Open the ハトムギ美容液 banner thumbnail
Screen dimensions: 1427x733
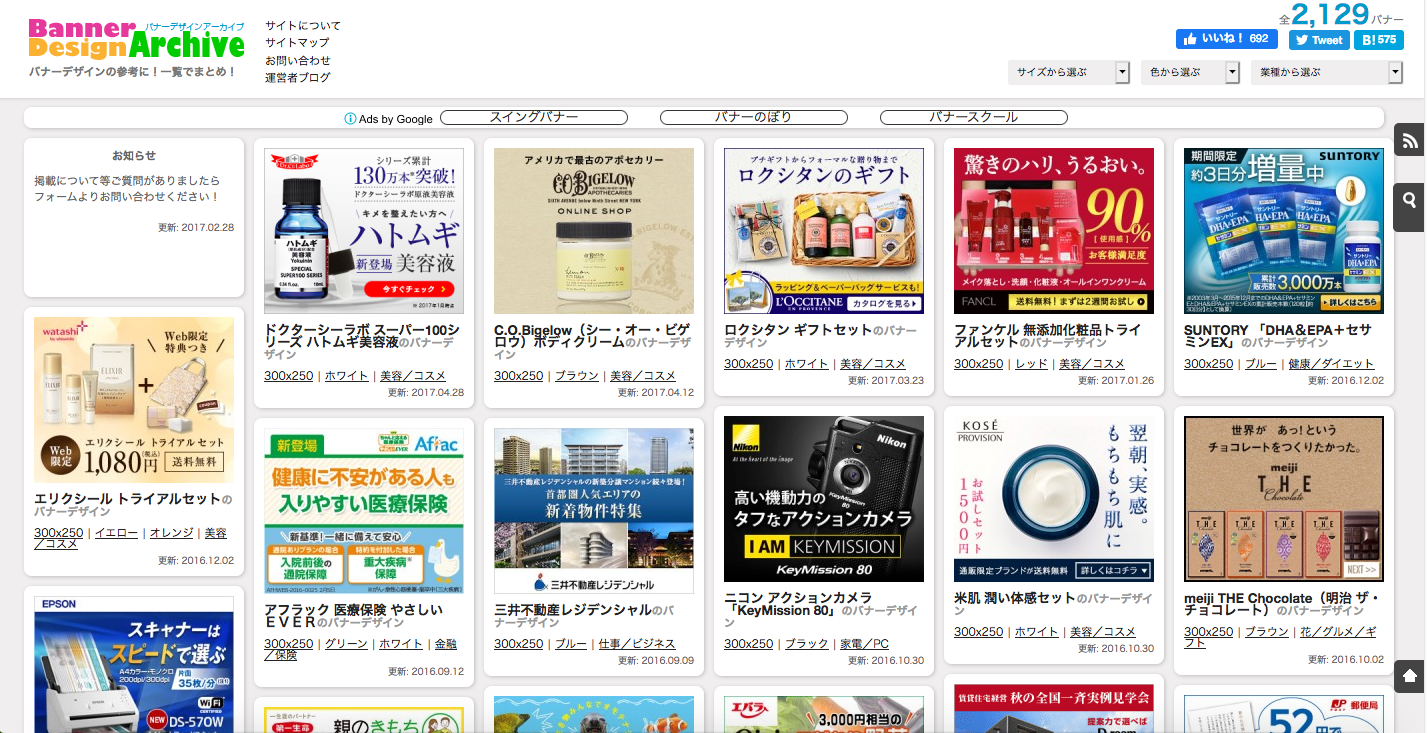(x=364, y=231)
